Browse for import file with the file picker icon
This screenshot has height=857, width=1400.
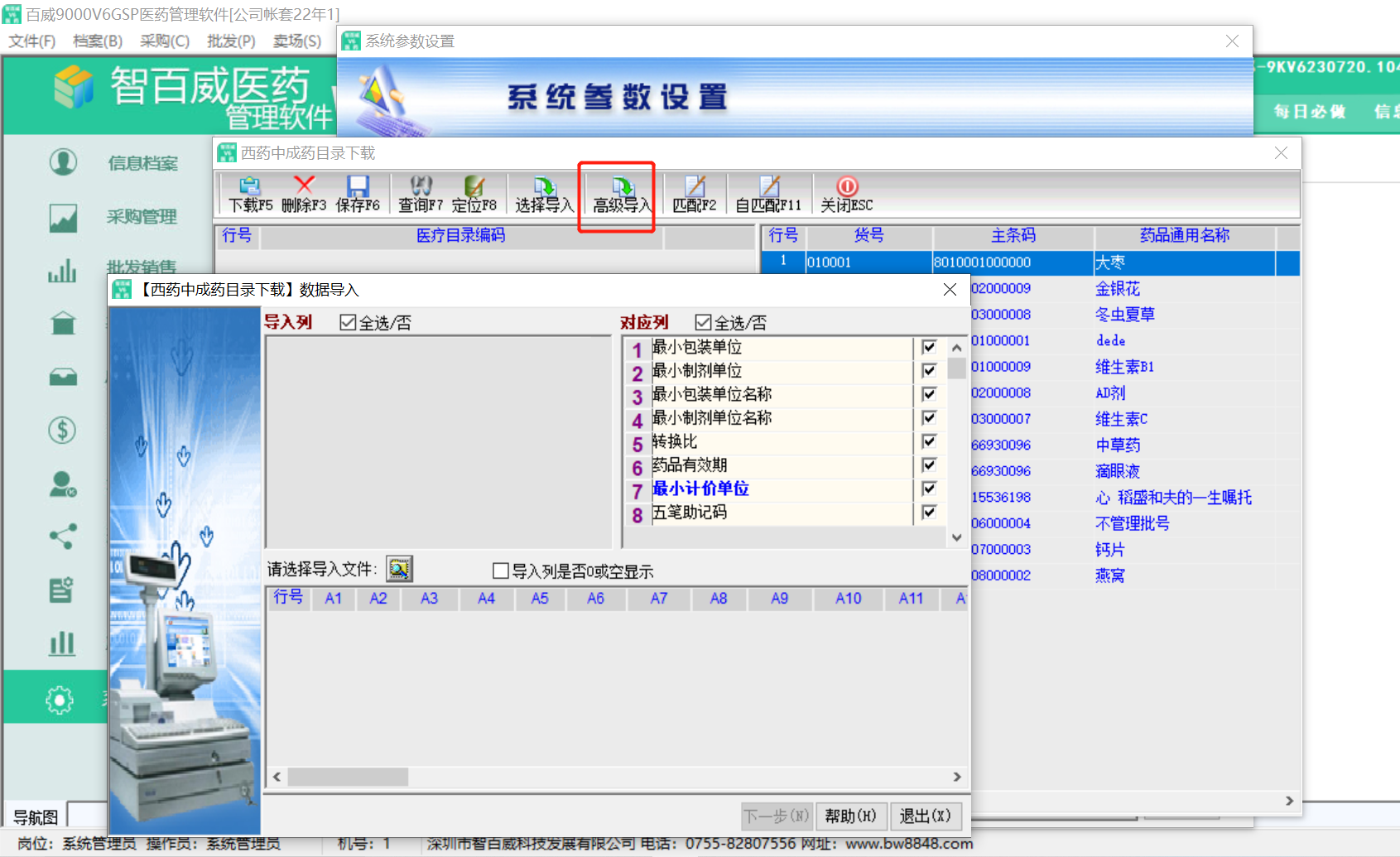pyautogui.click(x=399, y=569)
